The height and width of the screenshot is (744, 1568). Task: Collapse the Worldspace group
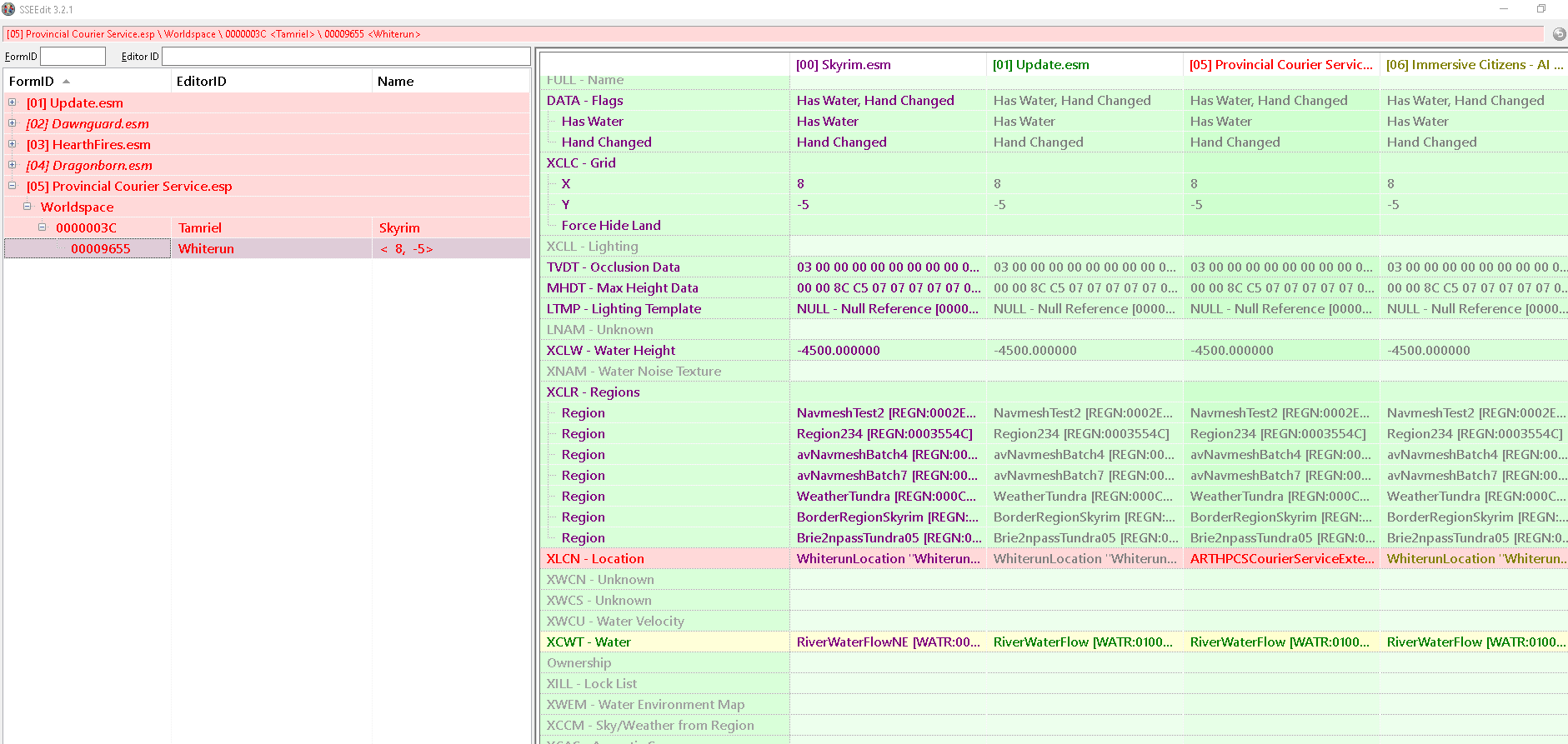click(28, 207)
